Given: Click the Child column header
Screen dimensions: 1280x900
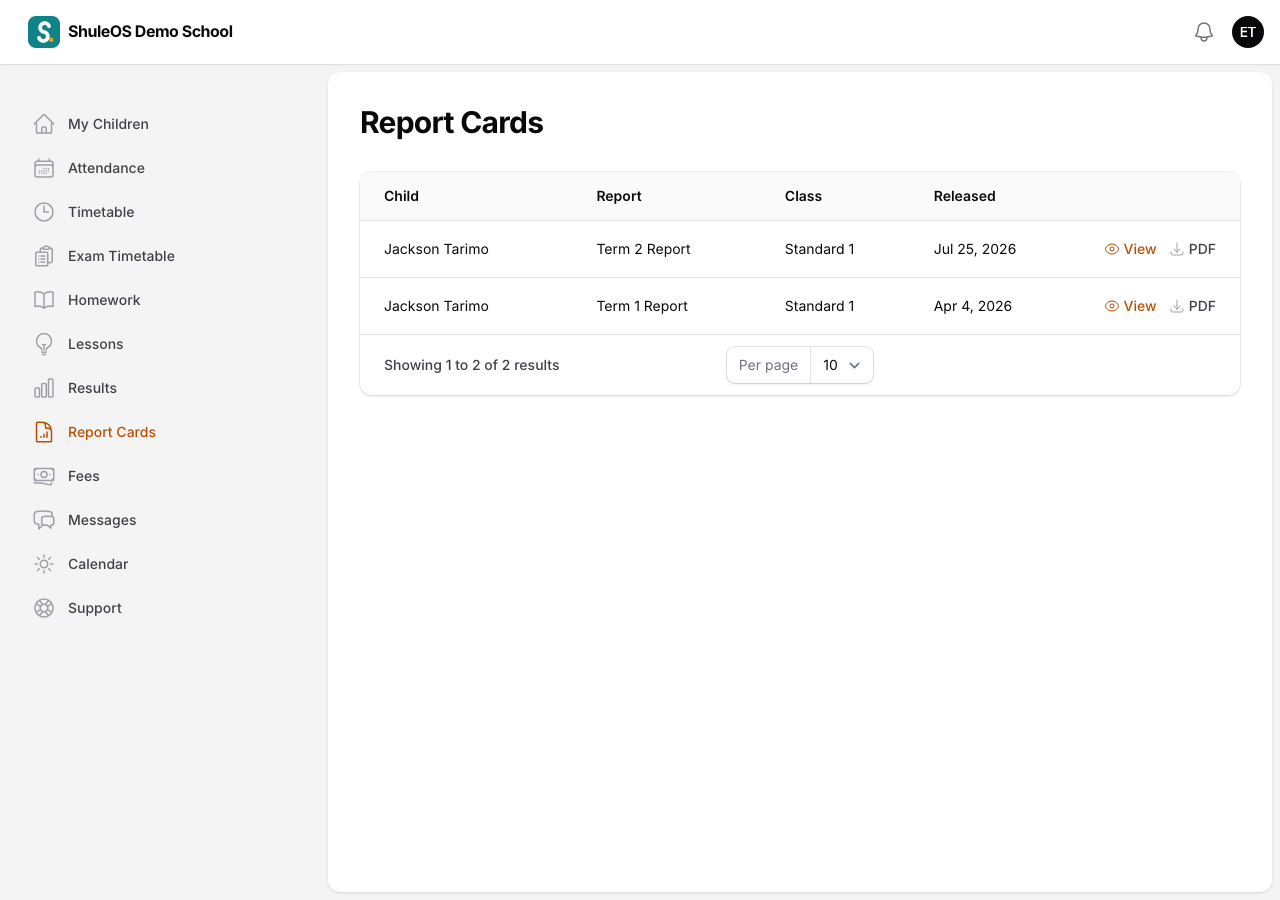Looking at the screenshot, I should tap(401, 196).
